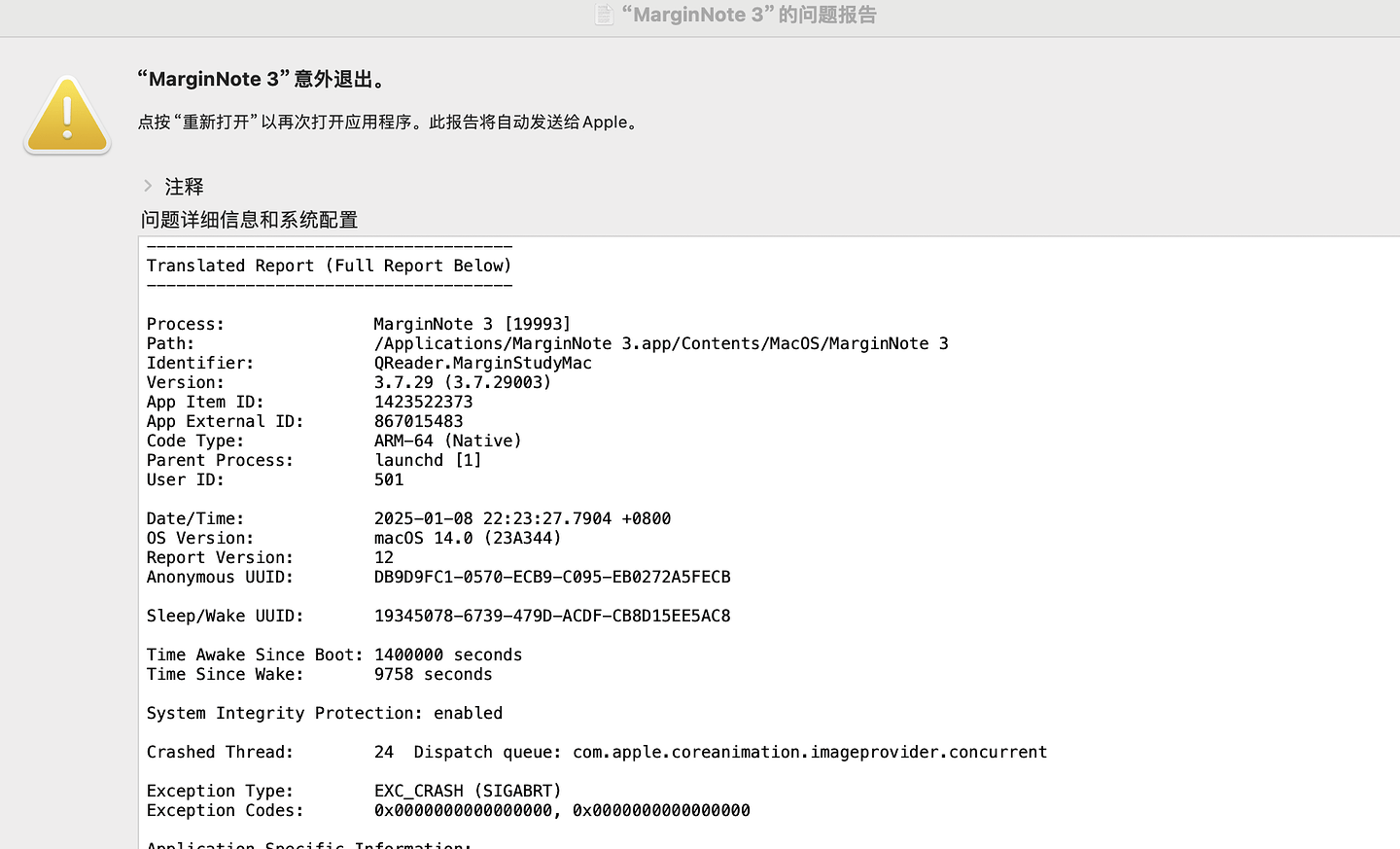Click "1400000 seconds" time awake value
This screenshot has height=849, width=1400.
448,654
